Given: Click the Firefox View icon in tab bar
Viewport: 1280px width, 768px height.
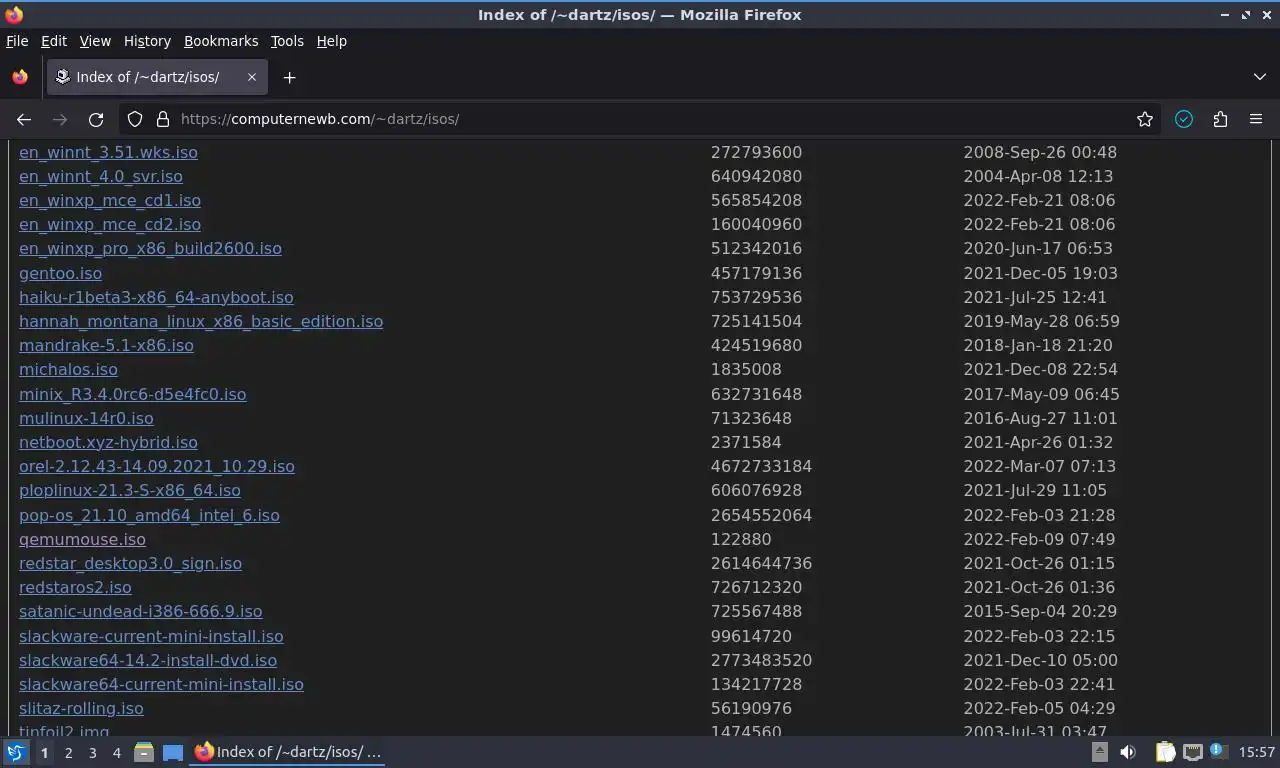Looking at the screenshot, I should [x=20, y=77].
